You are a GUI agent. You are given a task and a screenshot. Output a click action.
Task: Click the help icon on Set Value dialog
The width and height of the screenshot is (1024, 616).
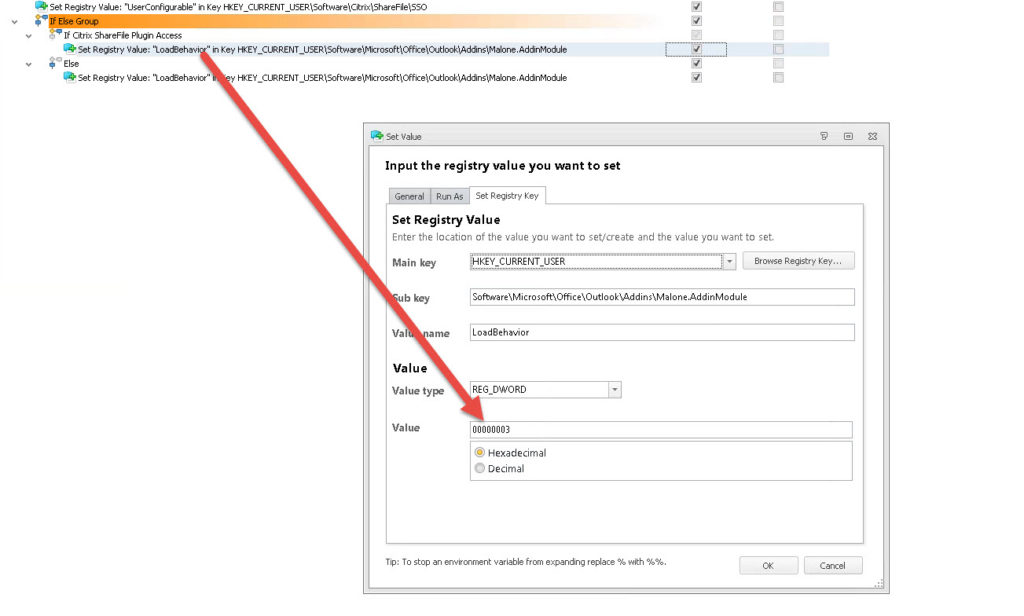[x=824, y=135]
